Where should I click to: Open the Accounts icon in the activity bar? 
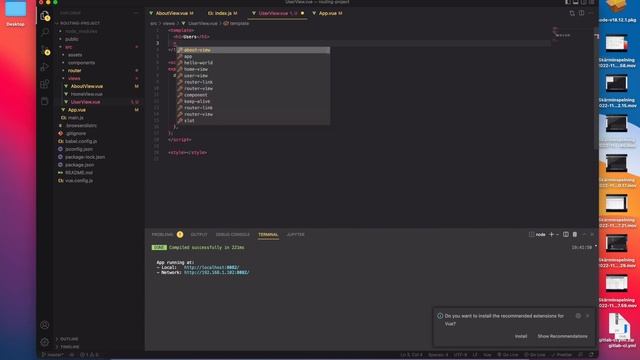click(45, 325)
